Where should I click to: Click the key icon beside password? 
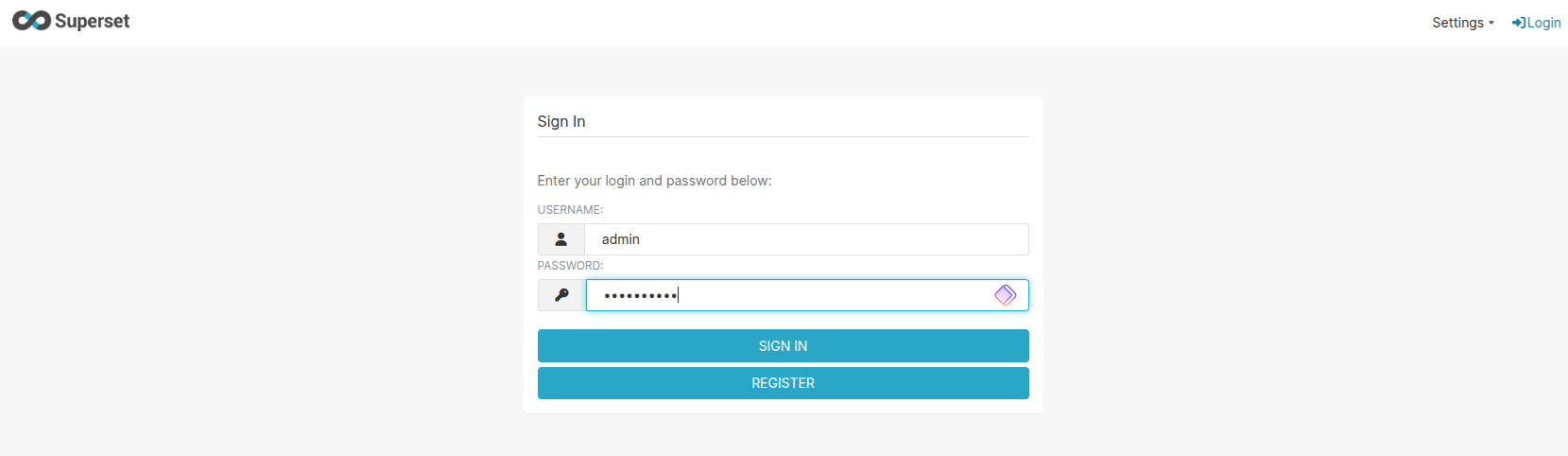click(x=561, y=295)
